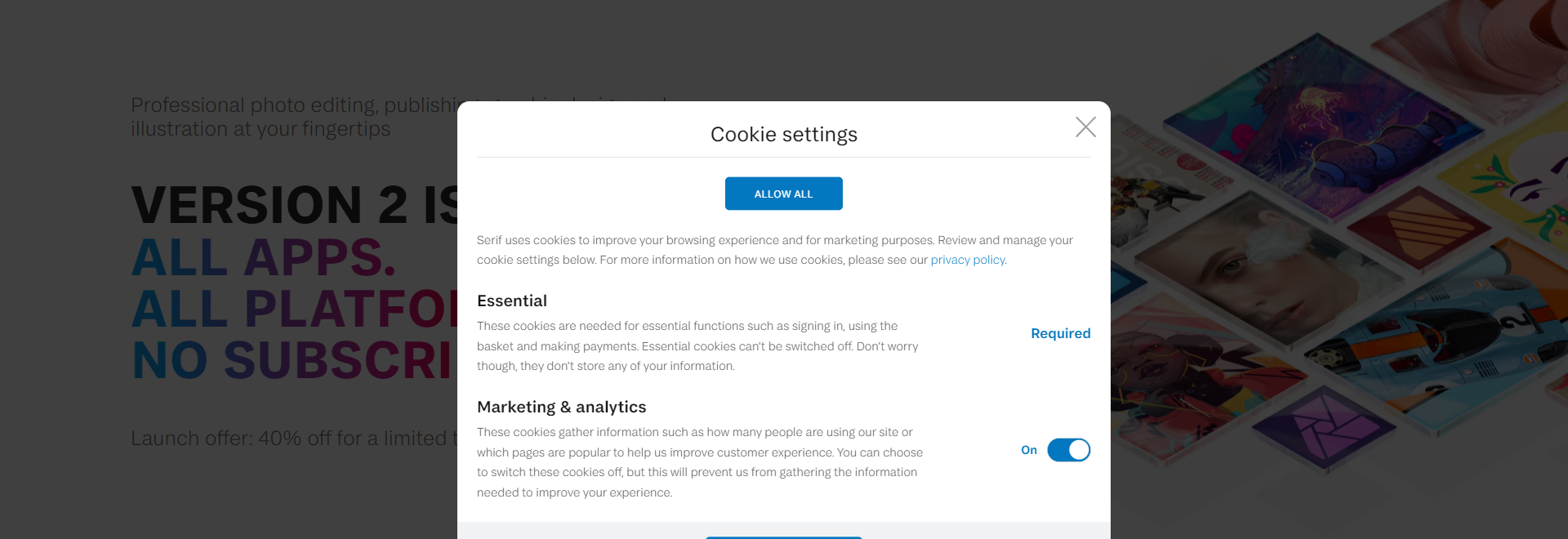Close the Cookie settings dialog
1568x539 pixels.
click(1085, 127)
